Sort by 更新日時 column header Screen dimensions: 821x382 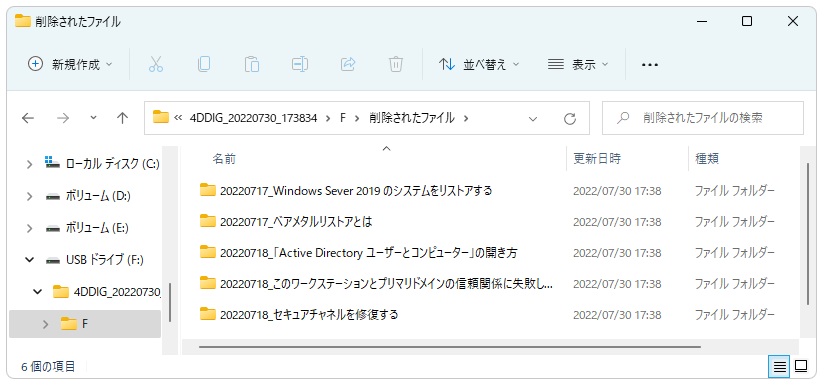tap(597, 159)
